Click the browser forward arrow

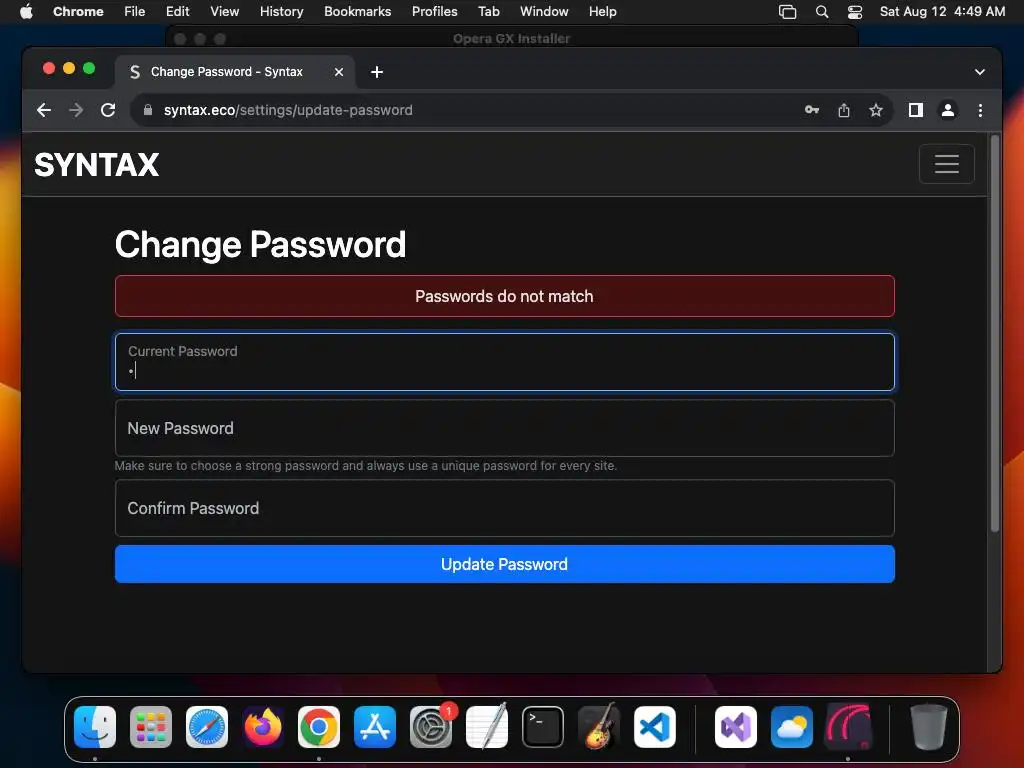(76, 110)
